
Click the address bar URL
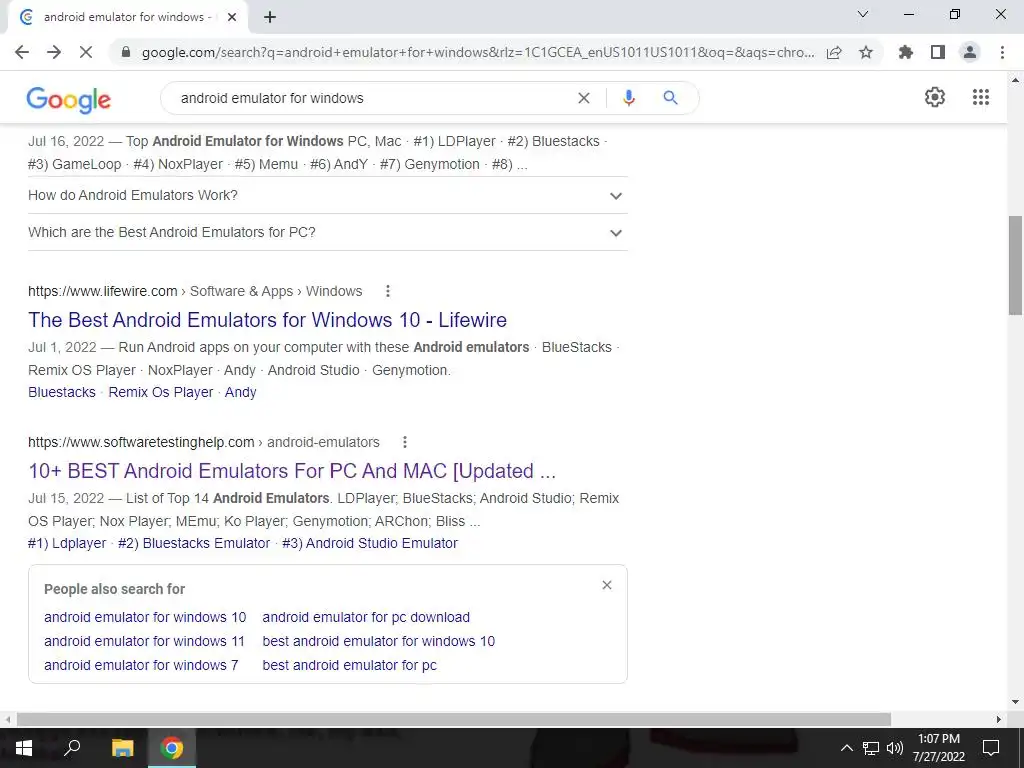478,53
